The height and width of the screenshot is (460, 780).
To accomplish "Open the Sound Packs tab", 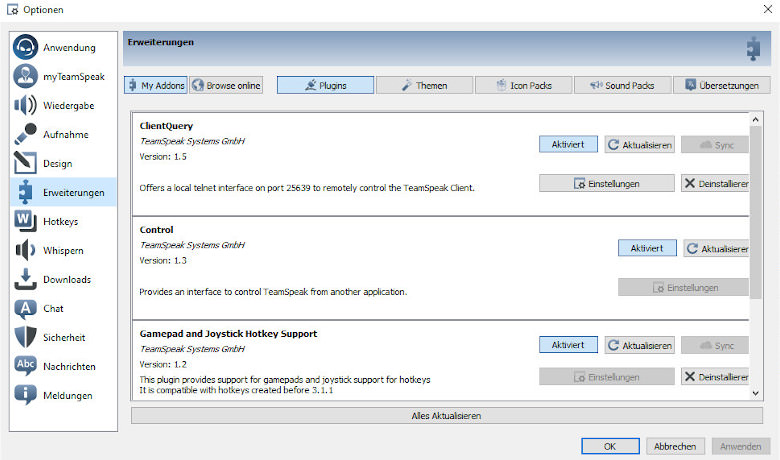I will point(622,86).
